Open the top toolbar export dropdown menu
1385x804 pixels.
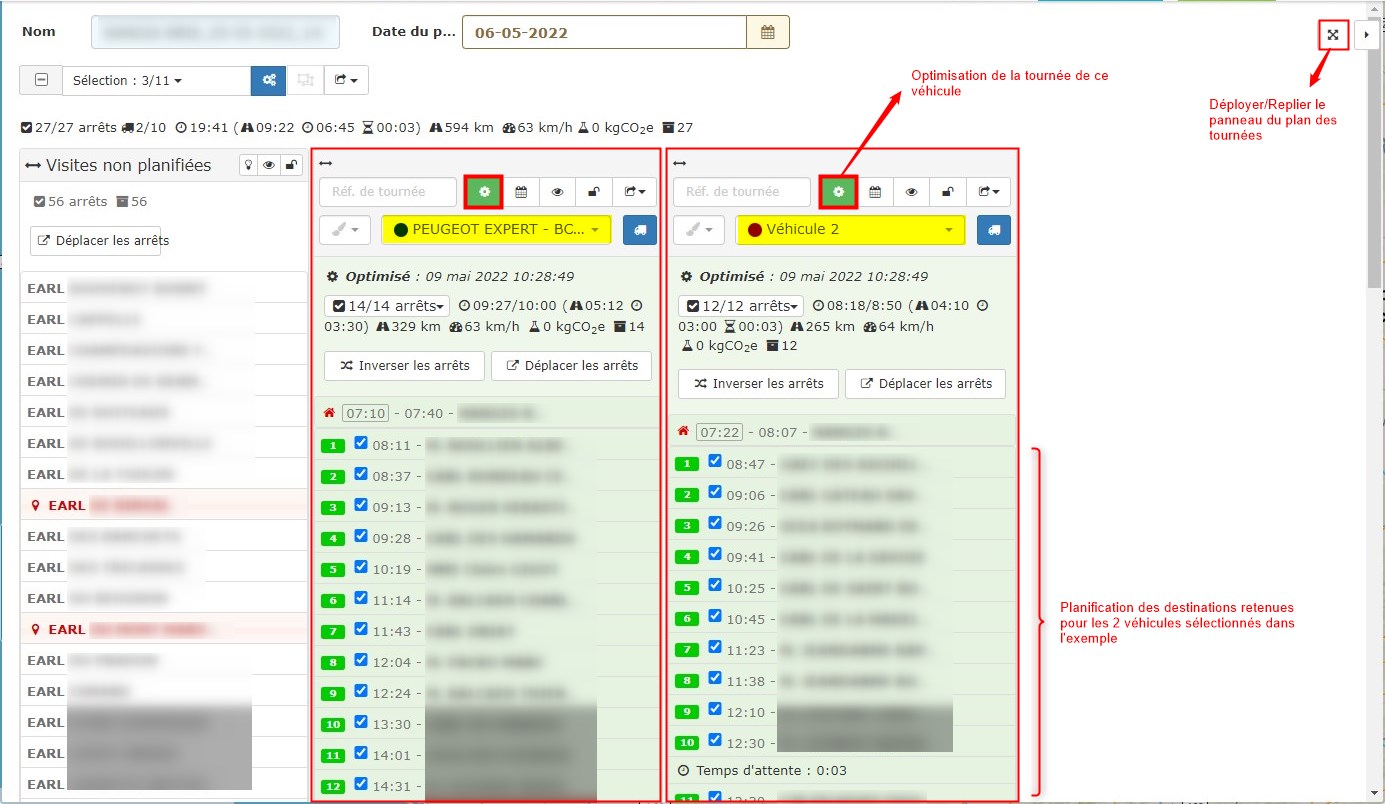pos(347,81)
